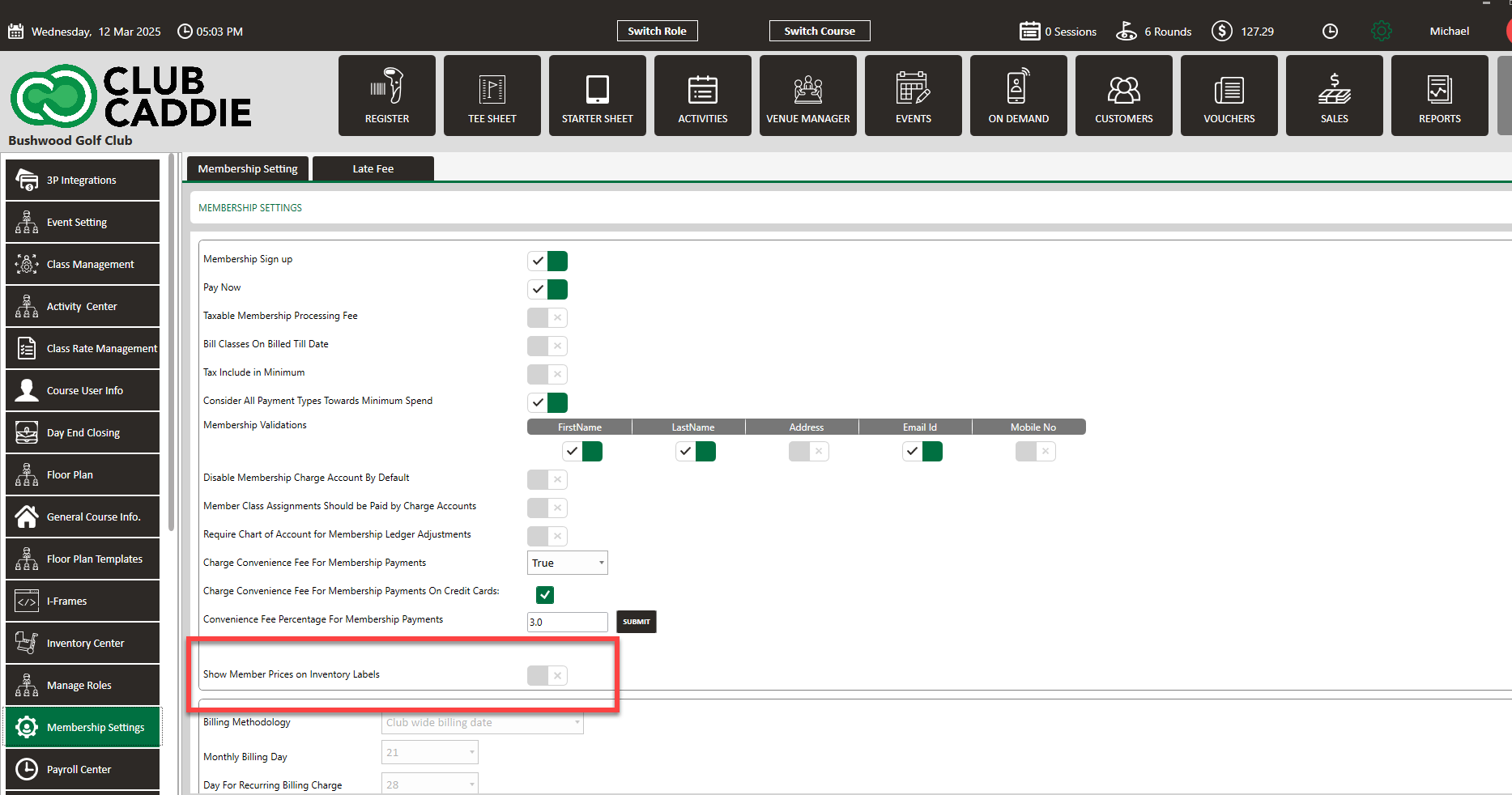Viewport: 1512px width, 795px height.
Task: Open Billing Methodology dropdown
Action: [483, 722]
